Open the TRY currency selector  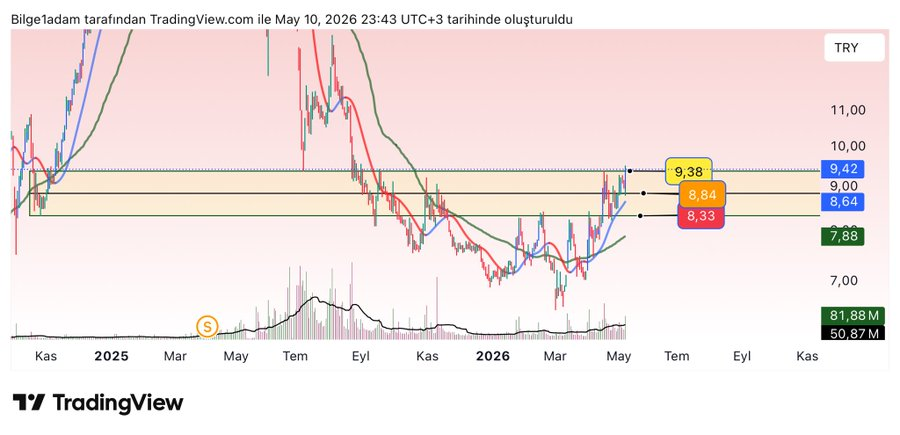pos(855,48)
